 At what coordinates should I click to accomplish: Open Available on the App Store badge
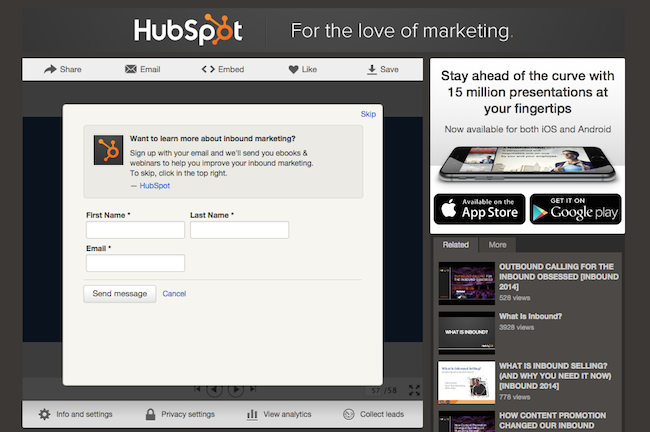(x=480, y=209)
